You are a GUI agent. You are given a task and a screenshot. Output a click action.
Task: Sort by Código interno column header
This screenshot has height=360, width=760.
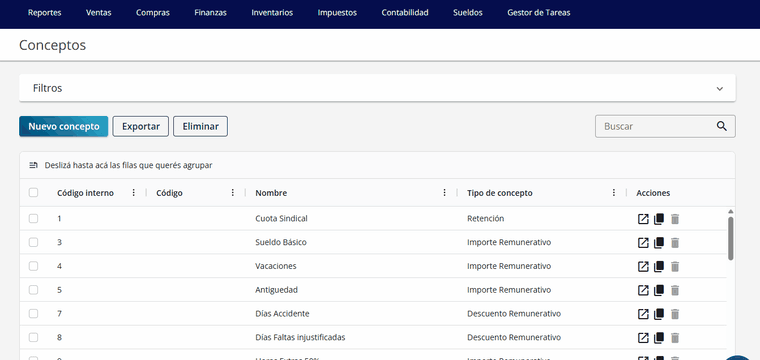[x=85, y=193]
